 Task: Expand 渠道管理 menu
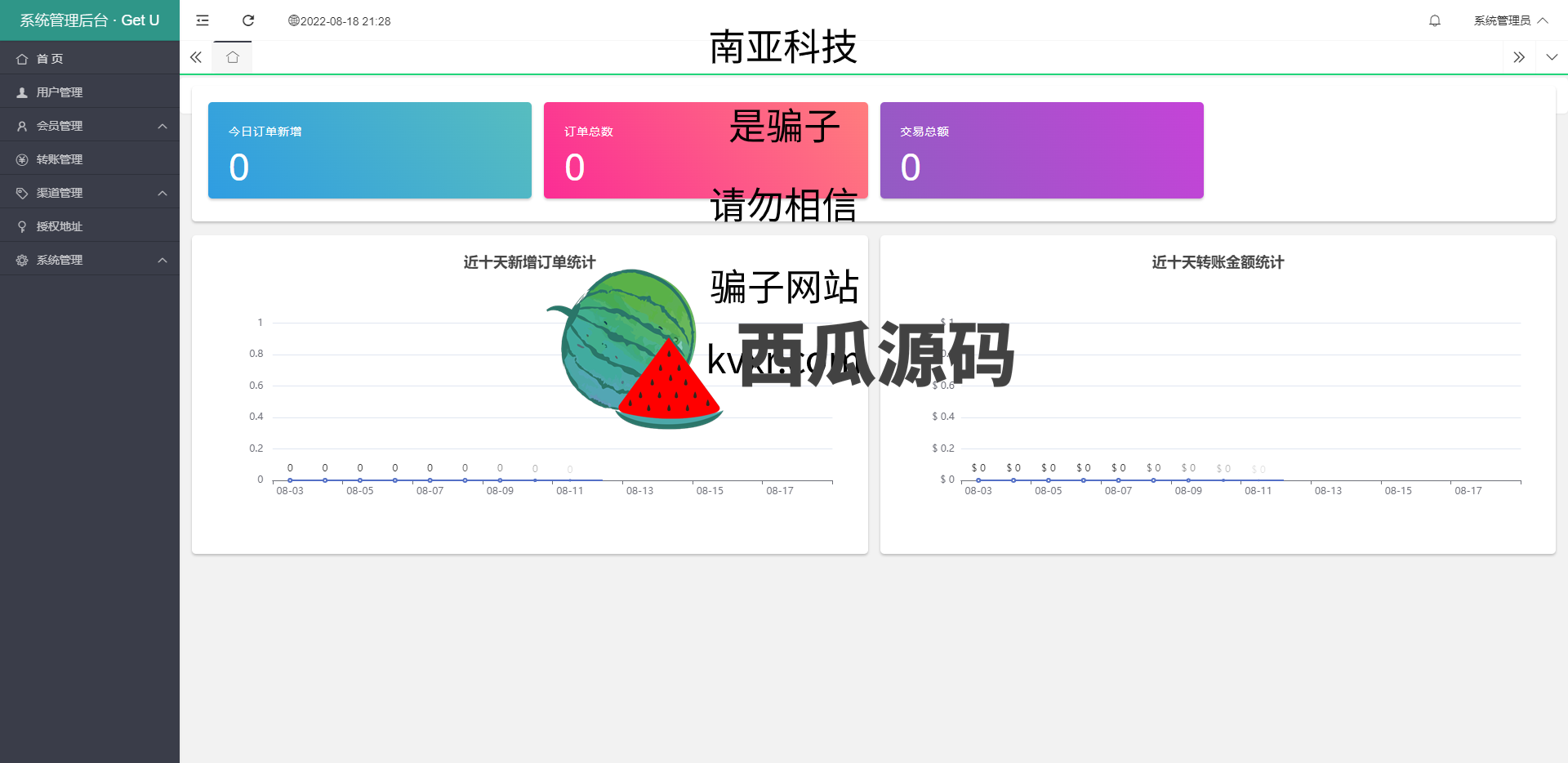[90, 192]
